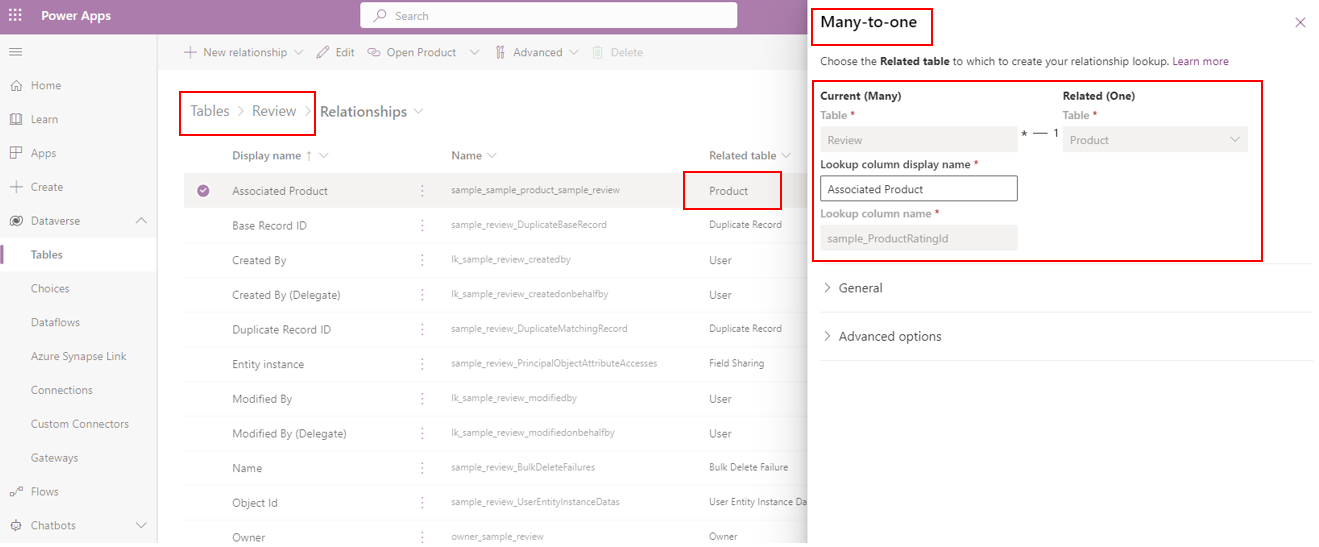
Task: Select Choices in the sidebar
Action: [50, 289]
